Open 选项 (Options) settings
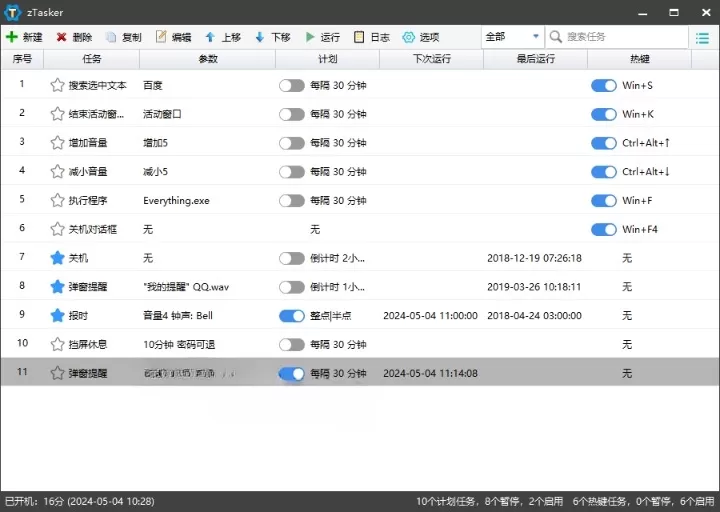Viewport: 720px width, 512px height. pyautogui.click(x=421, y=37)
